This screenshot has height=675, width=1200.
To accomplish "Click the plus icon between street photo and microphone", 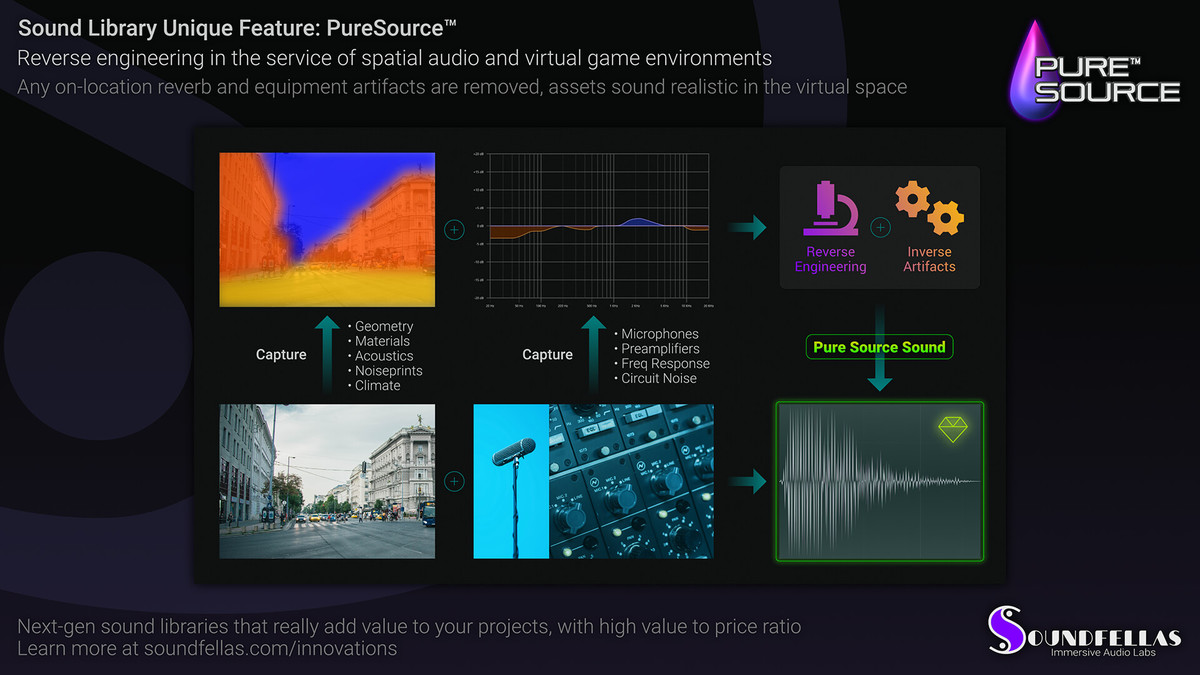I will pyautogui.click(x=454, y=481).
